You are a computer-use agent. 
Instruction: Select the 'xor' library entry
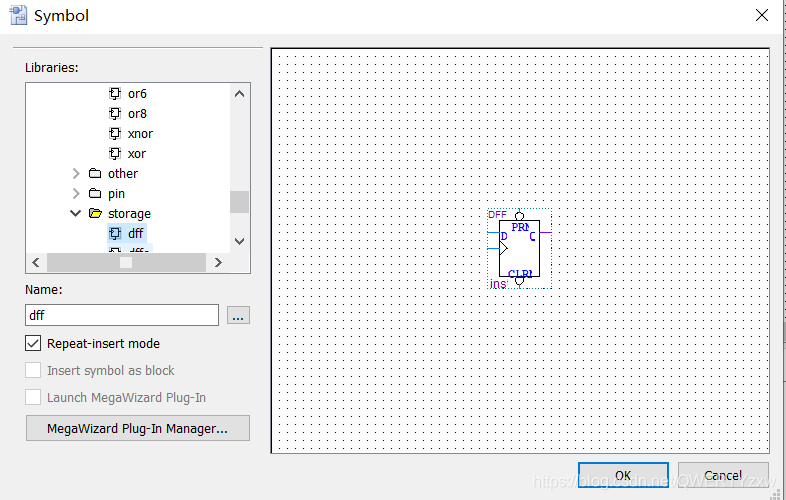pyautogui.click(x=137, y=154)
